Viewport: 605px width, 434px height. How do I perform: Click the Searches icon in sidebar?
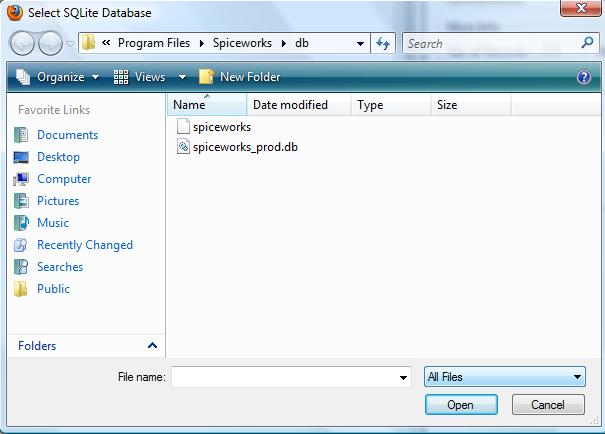21,267
